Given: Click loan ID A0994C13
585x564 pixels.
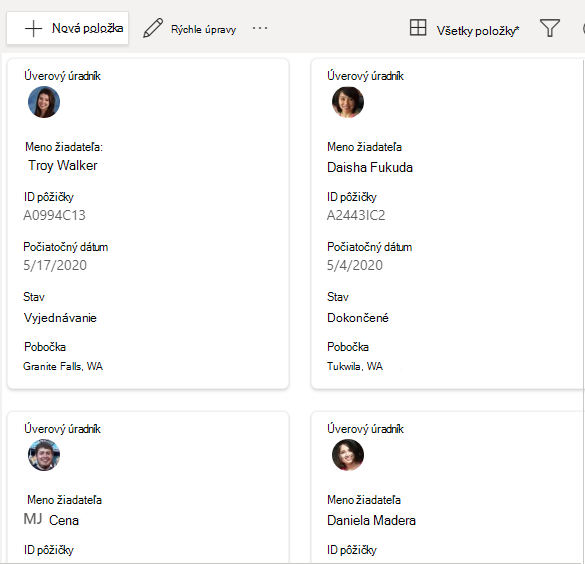Looking at the screenshot, I should point(54,216).
